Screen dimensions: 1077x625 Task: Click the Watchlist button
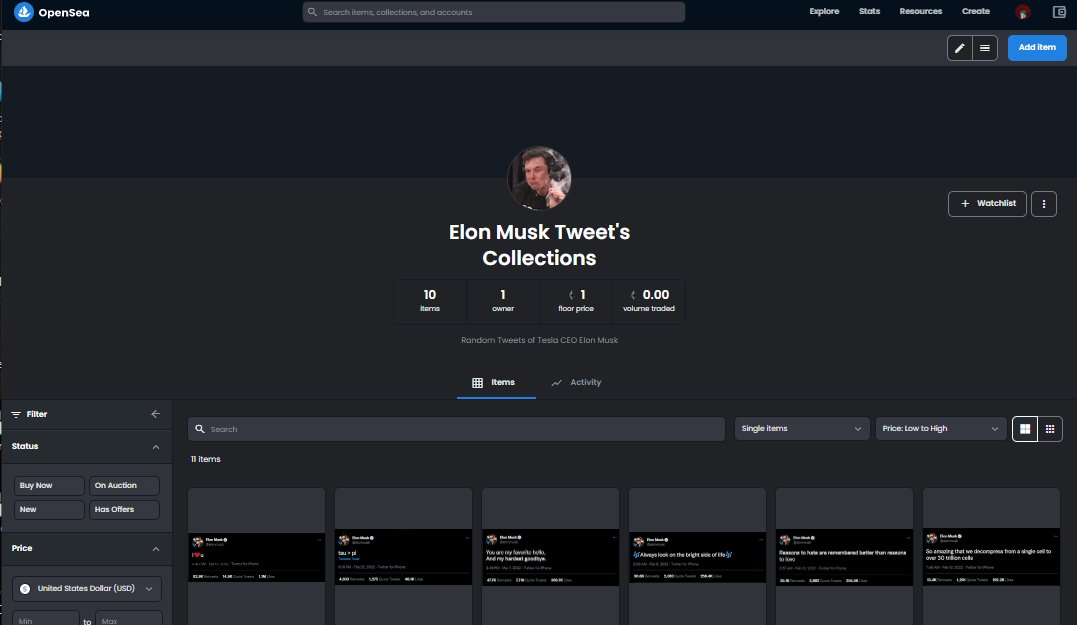987,204
